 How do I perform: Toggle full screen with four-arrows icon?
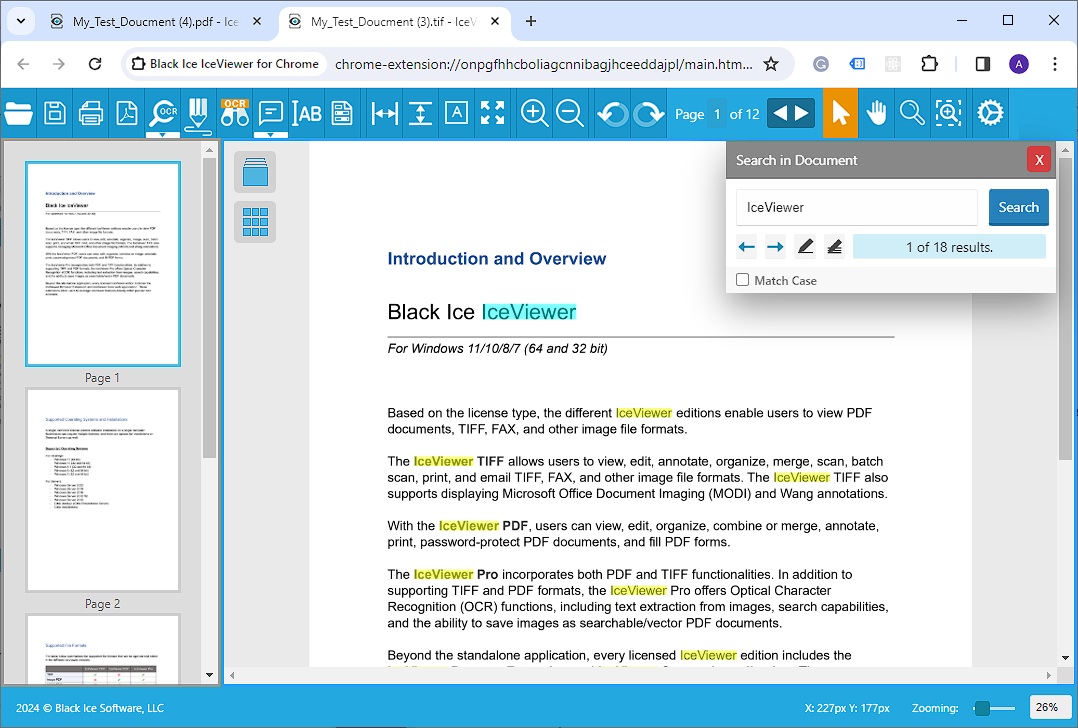[x=492, y=113]
